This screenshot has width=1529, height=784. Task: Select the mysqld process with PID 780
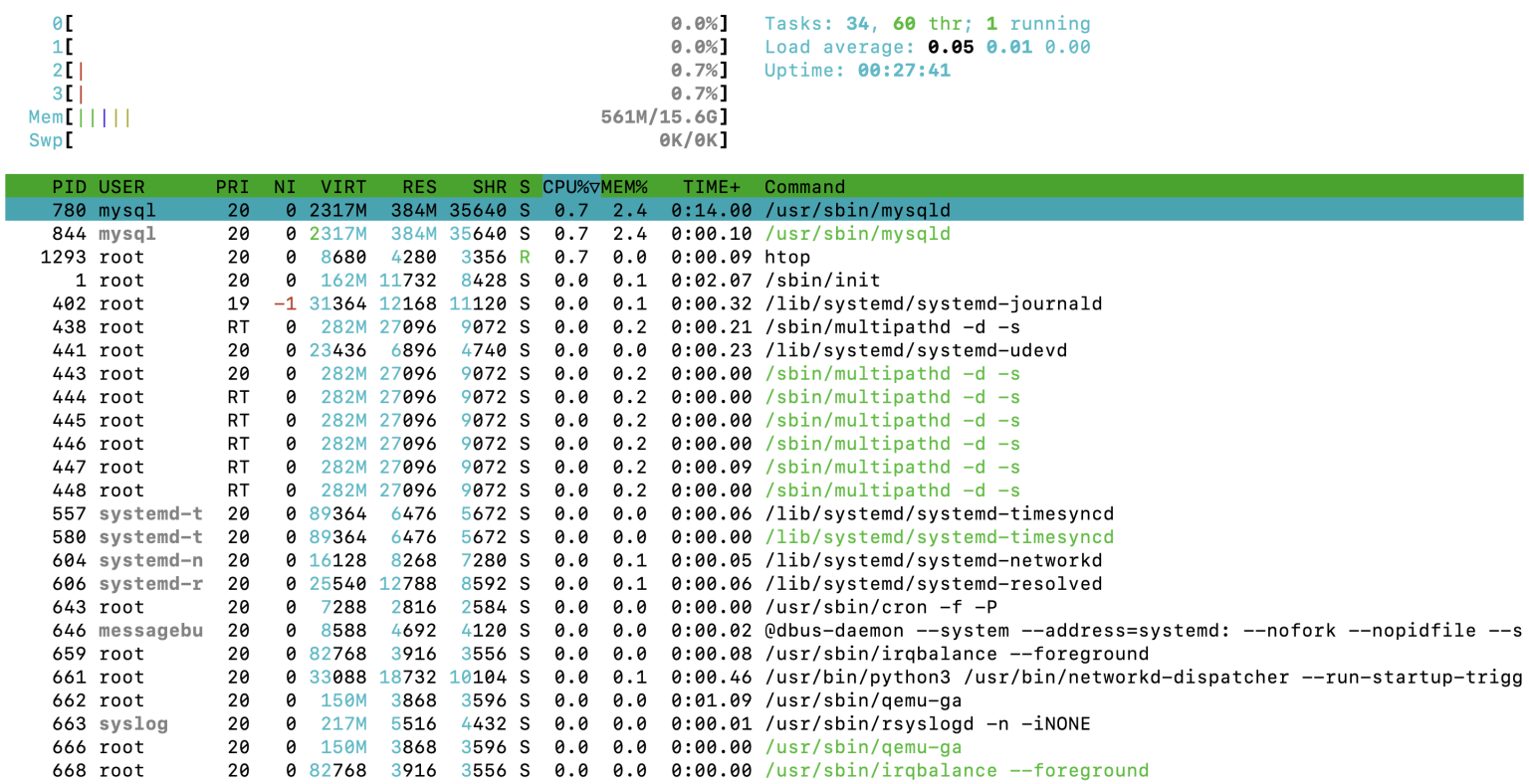pos(398,210)
